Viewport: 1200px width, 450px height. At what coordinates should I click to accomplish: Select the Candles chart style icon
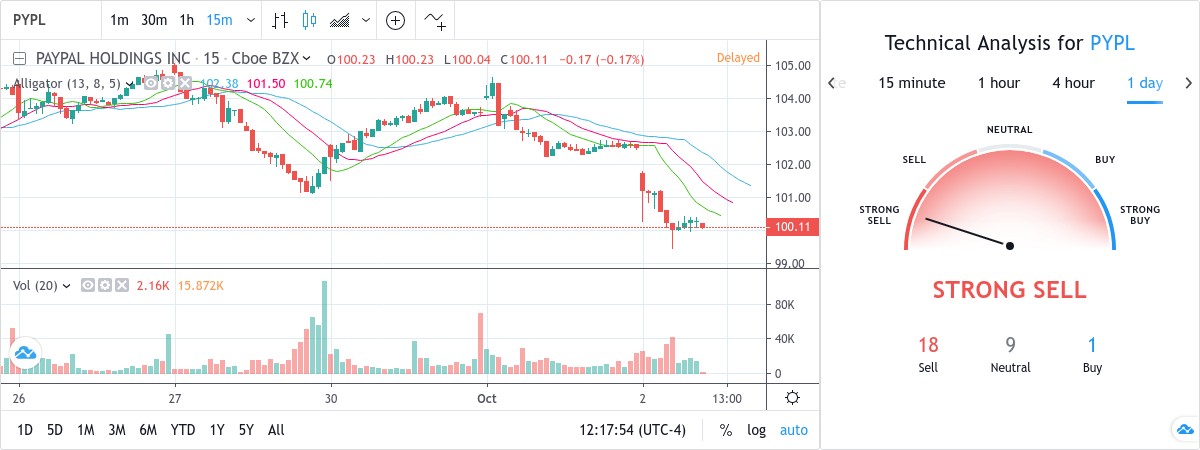(x=309, y=20)
